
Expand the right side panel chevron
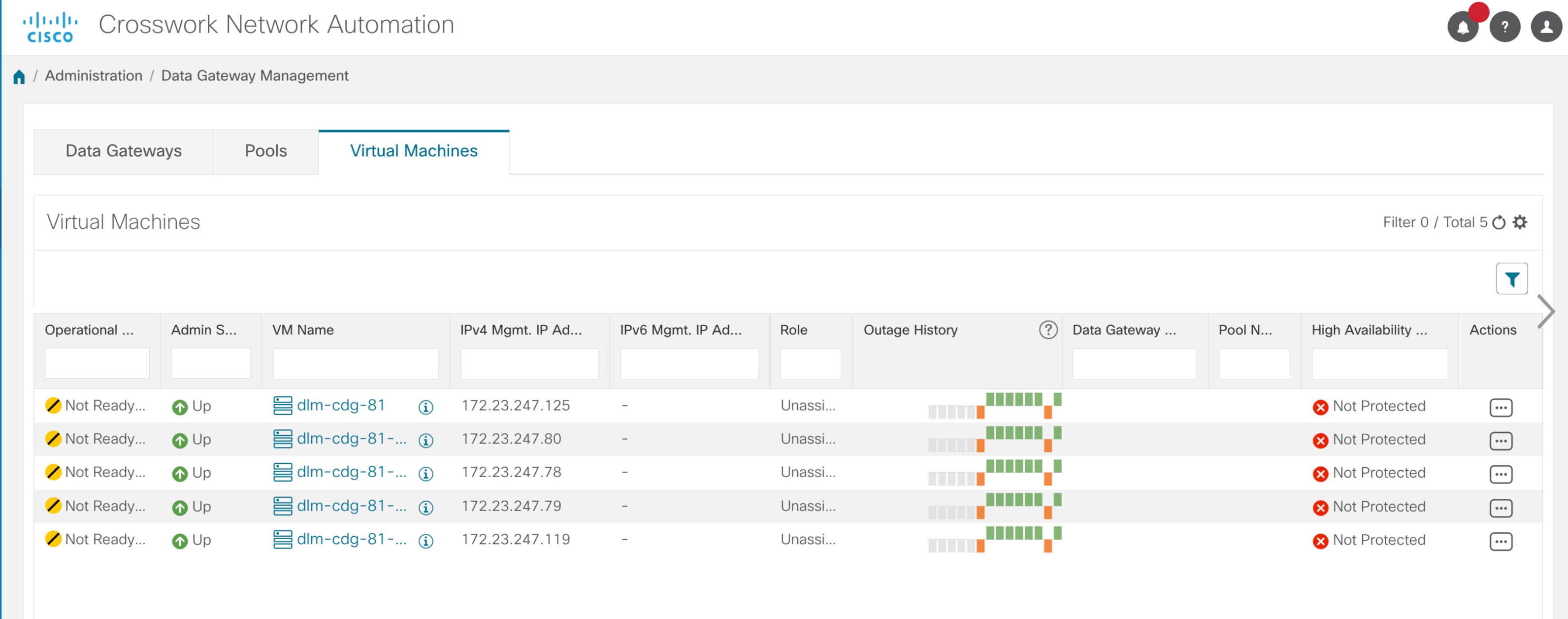(x=1545, y=311)
